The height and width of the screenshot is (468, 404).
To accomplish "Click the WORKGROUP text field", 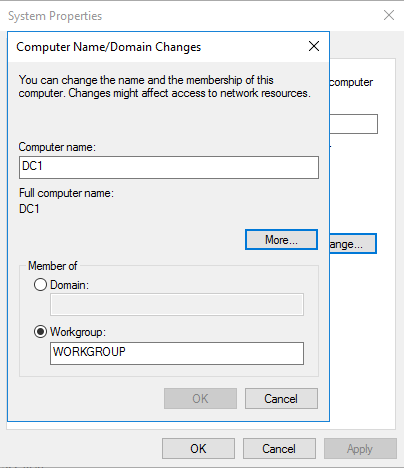I will click(177, 353).
